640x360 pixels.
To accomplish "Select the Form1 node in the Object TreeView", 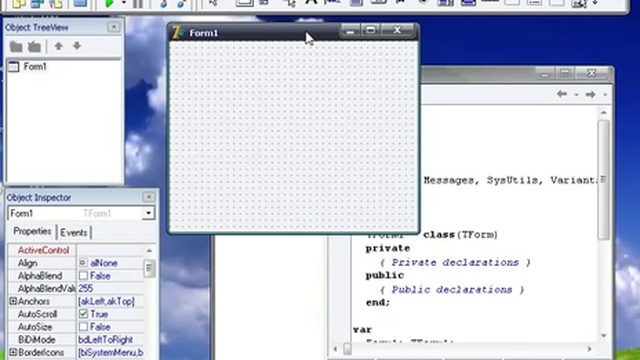I will pos(35,66).
